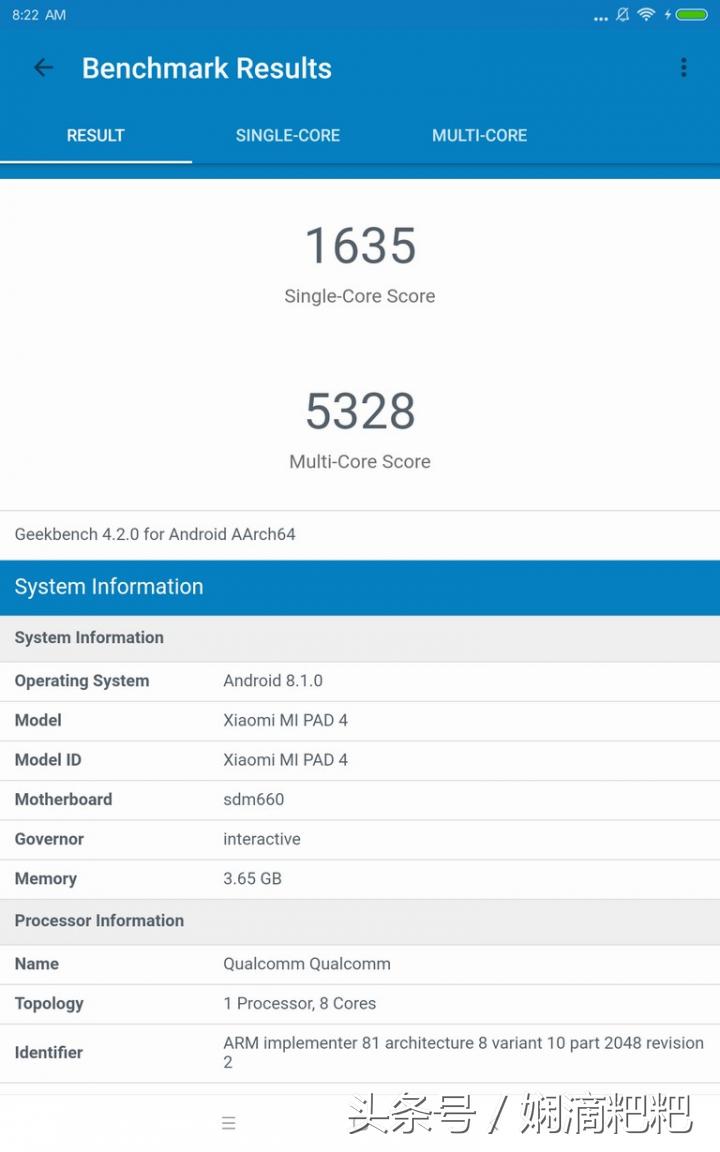Tap the blue System Information header
Screen dimensions: 720x1152
360,587
